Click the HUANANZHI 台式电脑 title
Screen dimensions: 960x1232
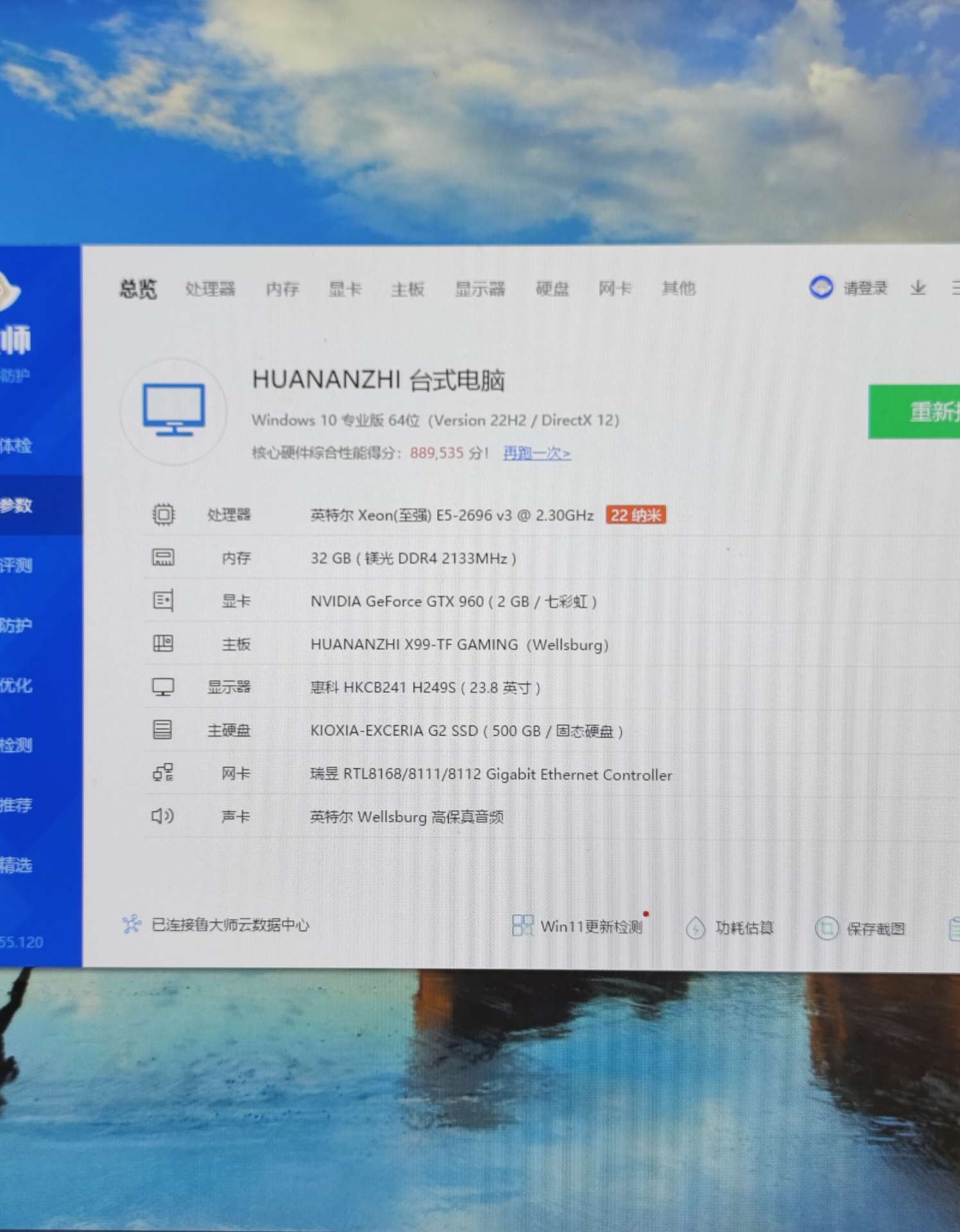click(x=379, y=380)
